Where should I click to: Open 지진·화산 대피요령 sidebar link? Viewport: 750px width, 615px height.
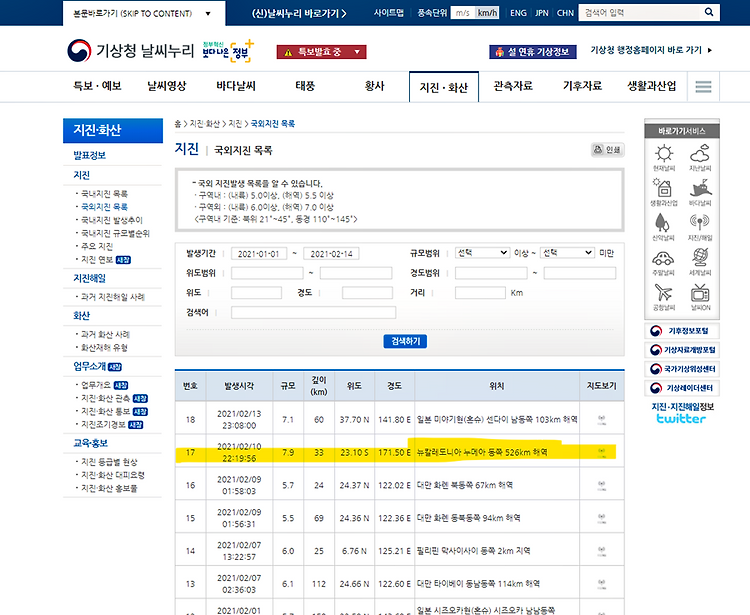112,475
